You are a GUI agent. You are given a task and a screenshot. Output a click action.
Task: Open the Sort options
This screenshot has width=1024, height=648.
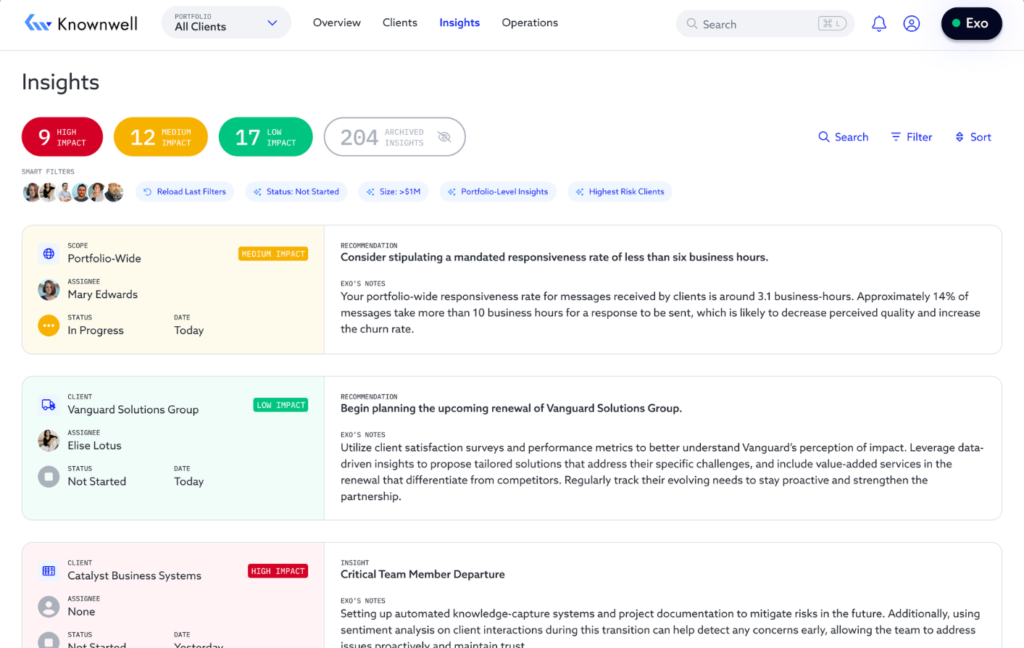[972, 136]
